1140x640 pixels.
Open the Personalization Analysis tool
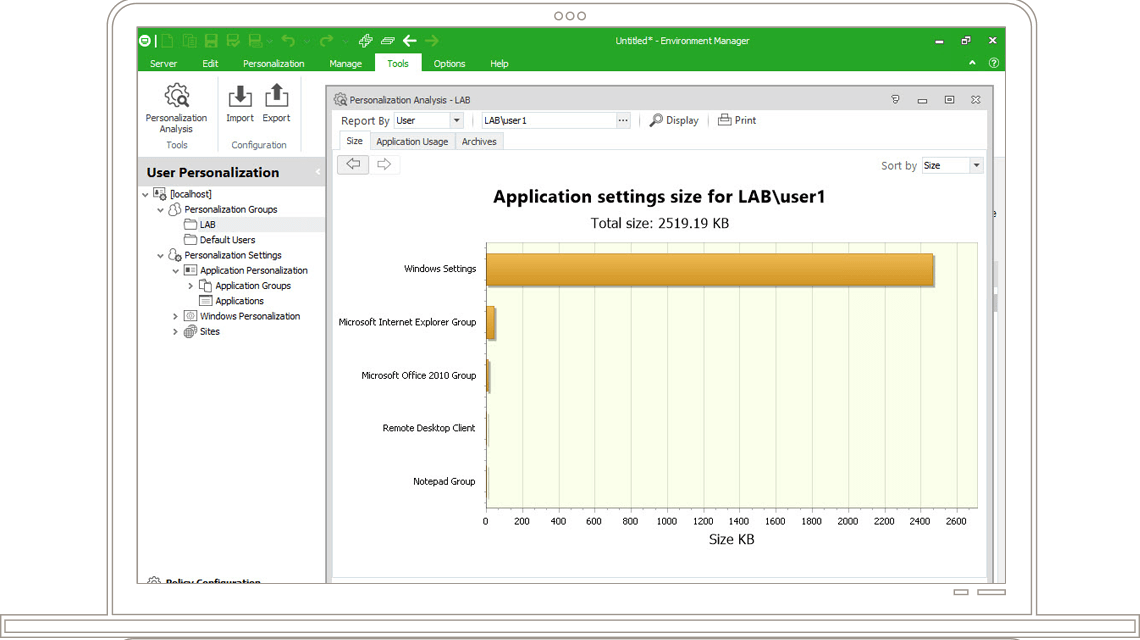click(176, 108)
